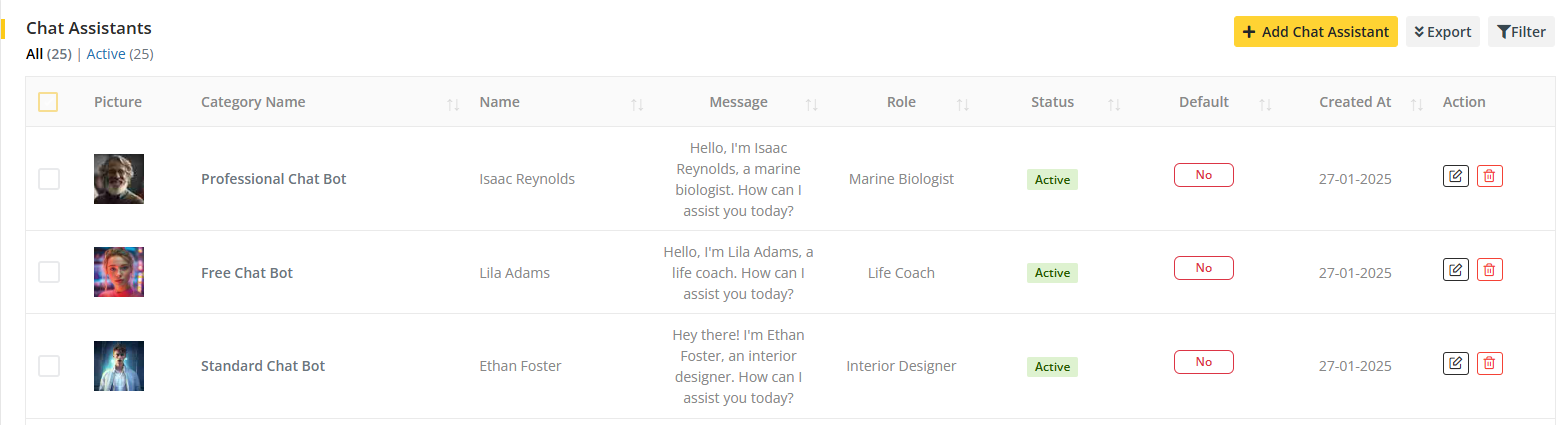Click the Active status badge for Lila Adams

1052,273
